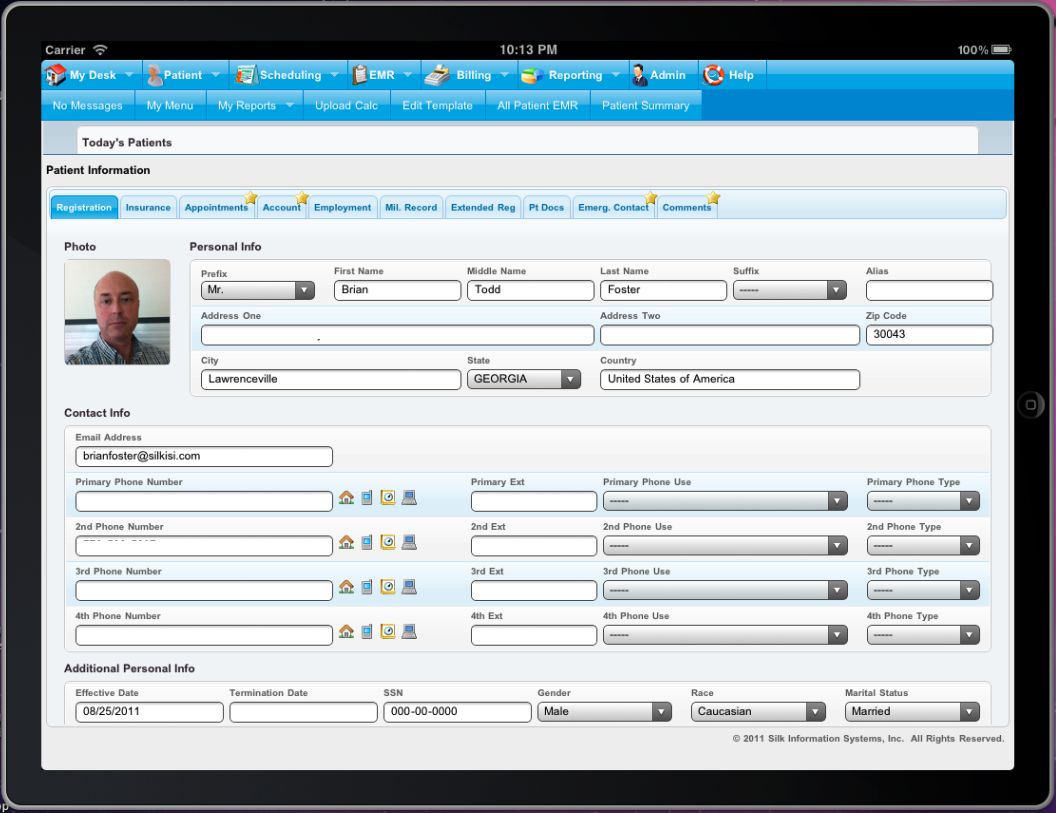This screenshot has width=1056, height=813.
Task: Click mobile icon for Primary Phone Number
Action: tap(366, 498)
